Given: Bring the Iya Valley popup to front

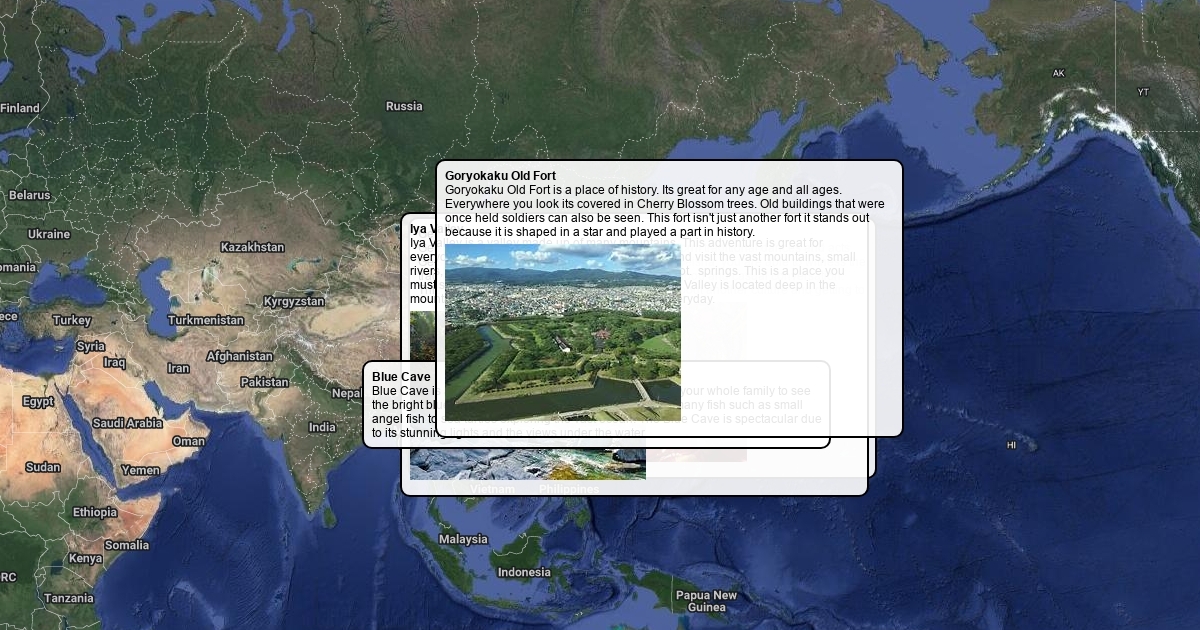Looking at the screenshot, I should coord(419,229).
